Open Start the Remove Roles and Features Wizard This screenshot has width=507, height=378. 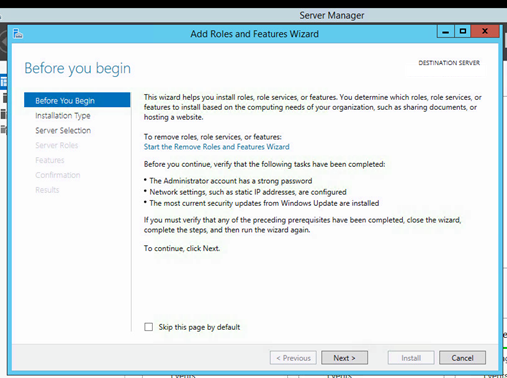tap(216, 147)
